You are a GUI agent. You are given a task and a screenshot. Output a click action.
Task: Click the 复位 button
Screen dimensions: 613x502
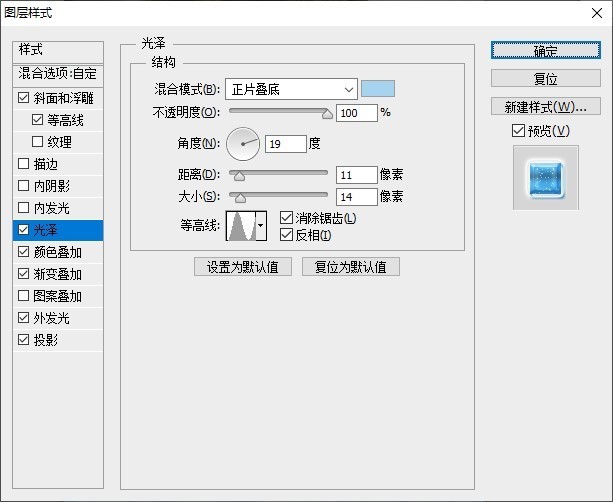tap(545, 79)
